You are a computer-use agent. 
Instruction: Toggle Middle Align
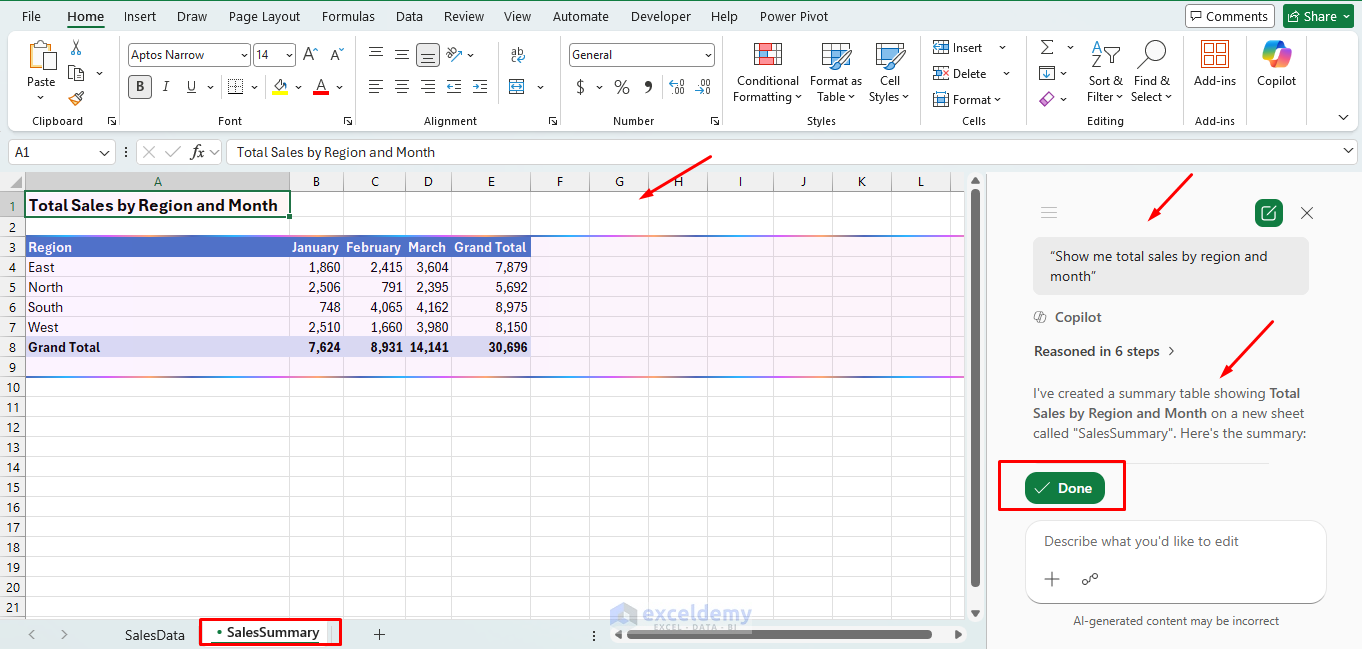(402, 55)
